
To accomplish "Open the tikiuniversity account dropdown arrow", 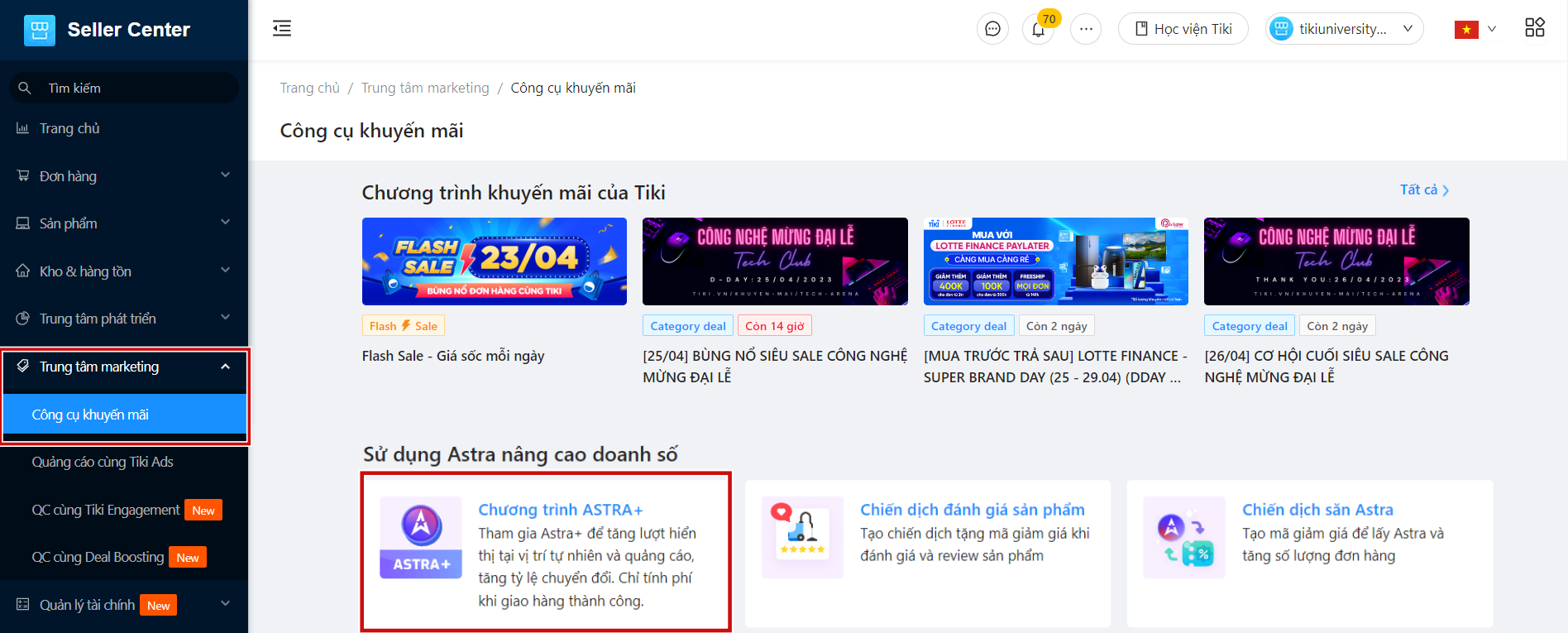I will 1408,29.
